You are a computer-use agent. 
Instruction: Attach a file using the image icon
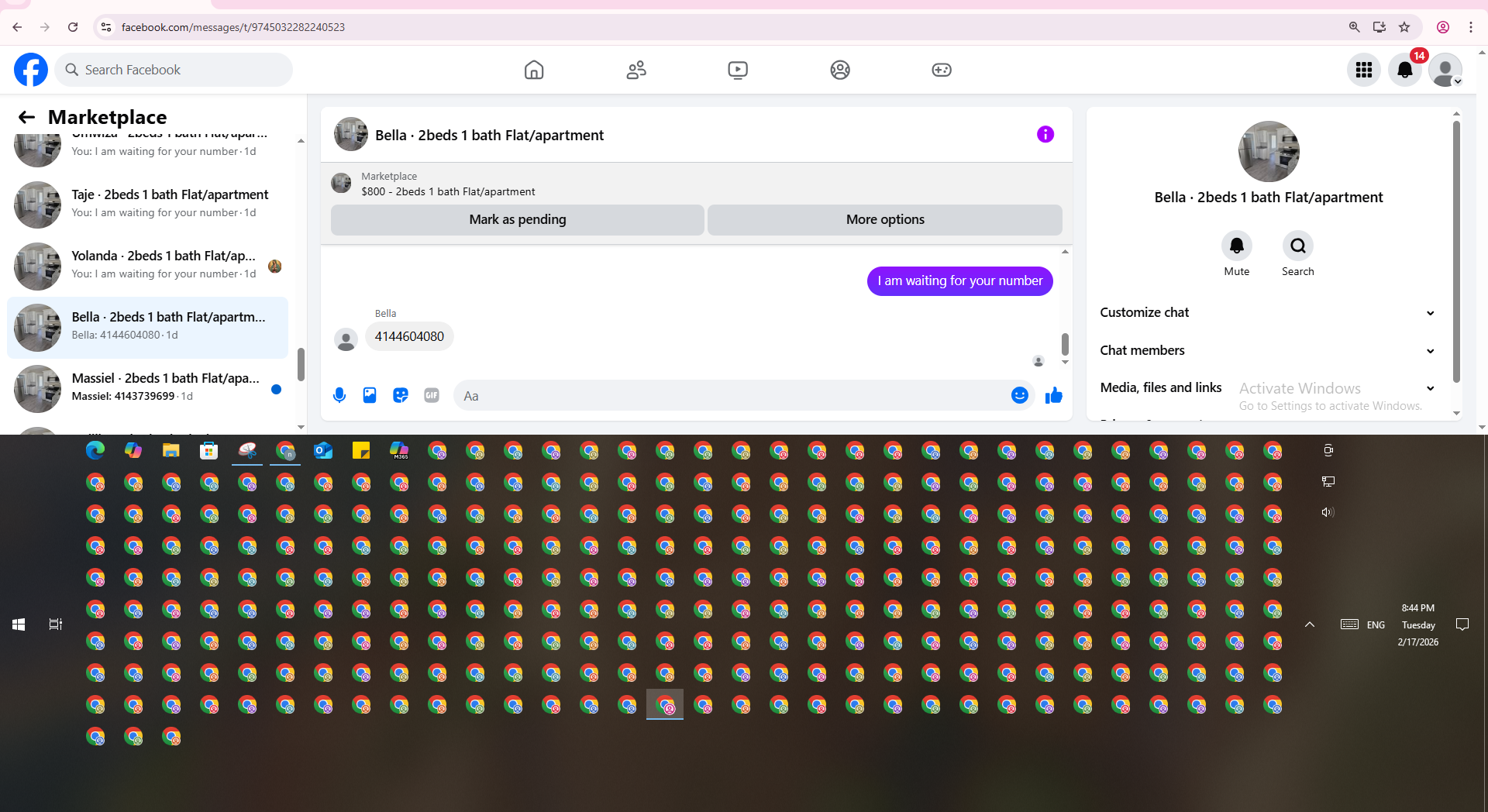[370, 396]
